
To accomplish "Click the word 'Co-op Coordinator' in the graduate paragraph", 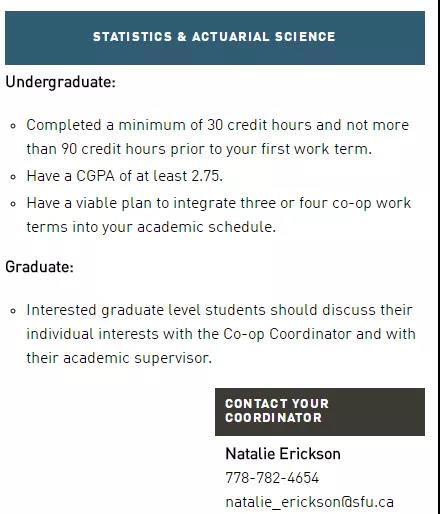I will point(287,334).
